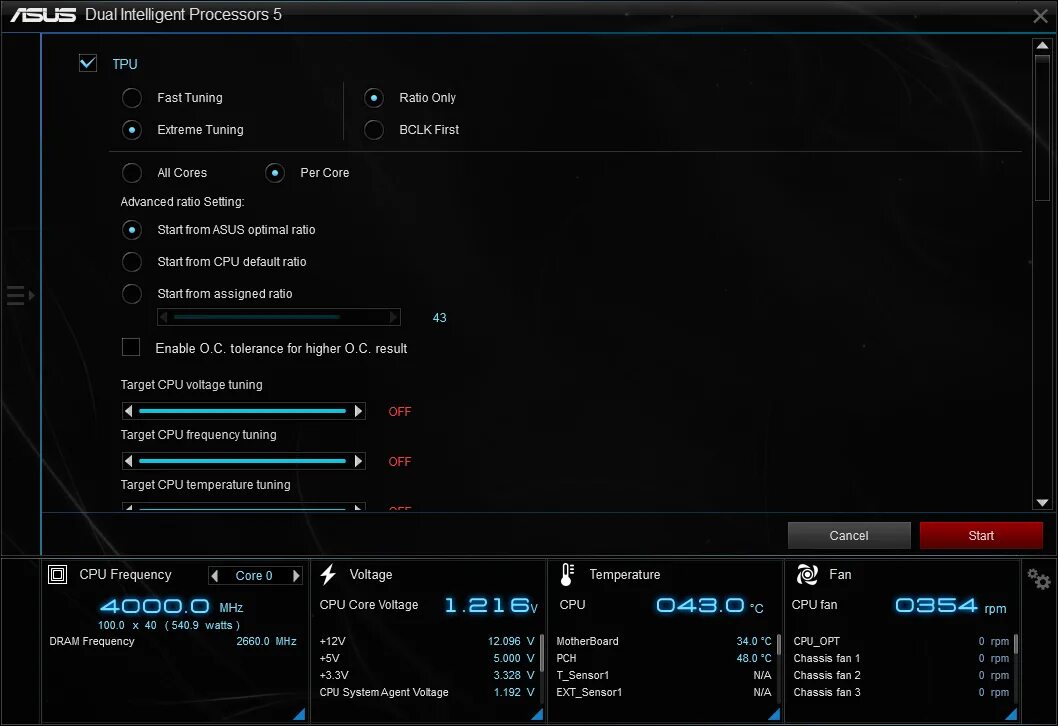Click the 043.0 °C CPU temperature value
The image size is (1058, 726).
tap(710, 605)
